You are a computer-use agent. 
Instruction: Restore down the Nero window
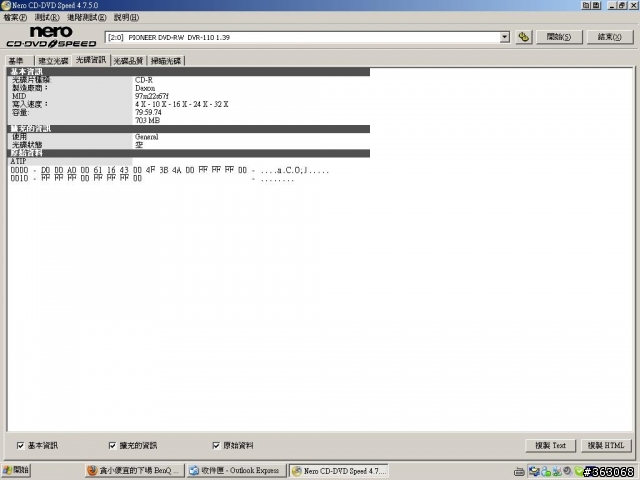point(622,5)
